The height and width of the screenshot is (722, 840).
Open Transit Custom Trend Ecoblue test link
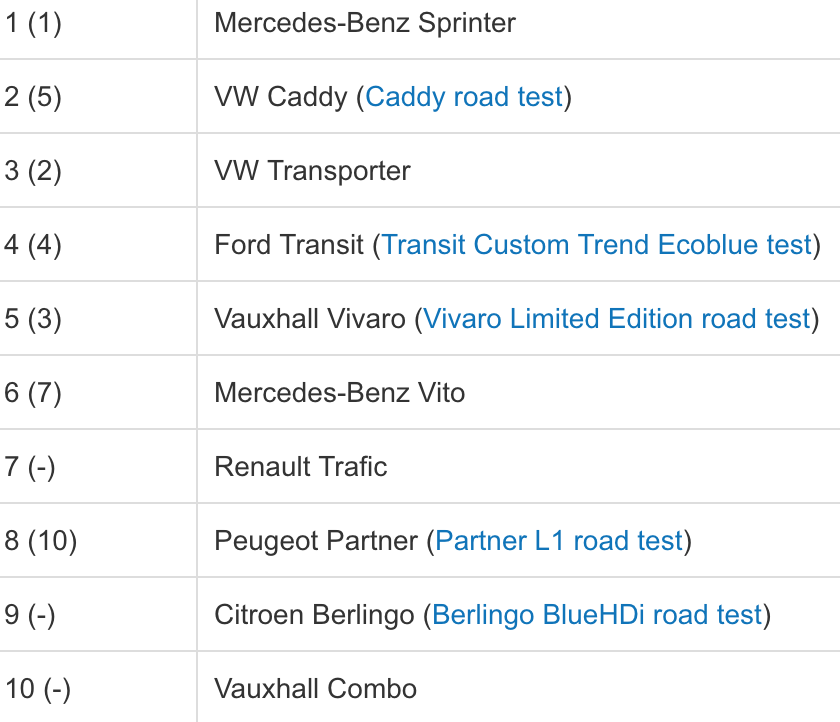(597, 245)
